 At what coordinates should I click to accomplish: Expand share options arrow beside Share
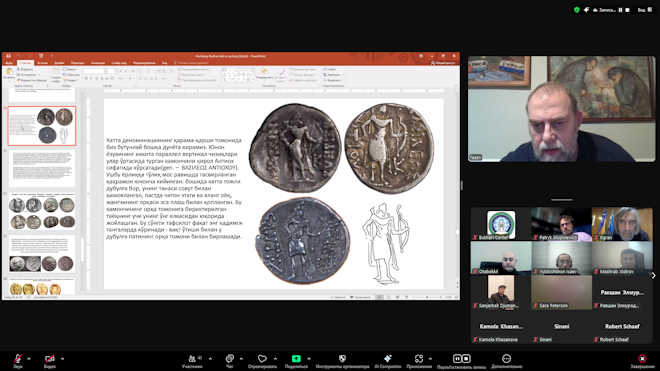pyautogui.click(x=309, y=359)
